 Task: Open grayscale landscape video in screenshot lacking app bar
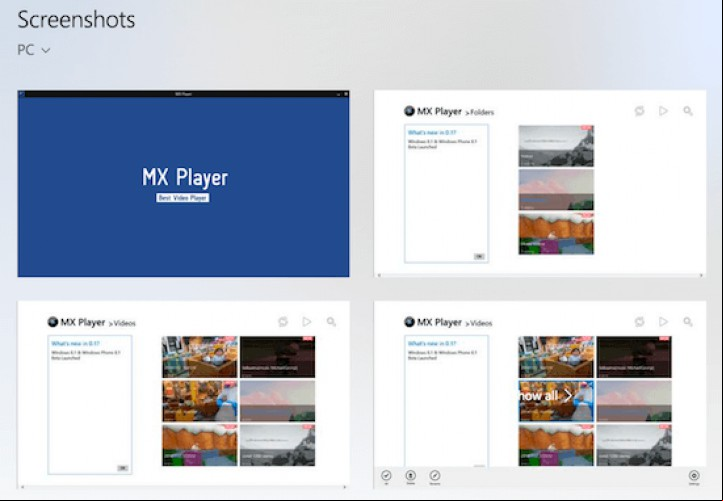[x=278, y=445]
